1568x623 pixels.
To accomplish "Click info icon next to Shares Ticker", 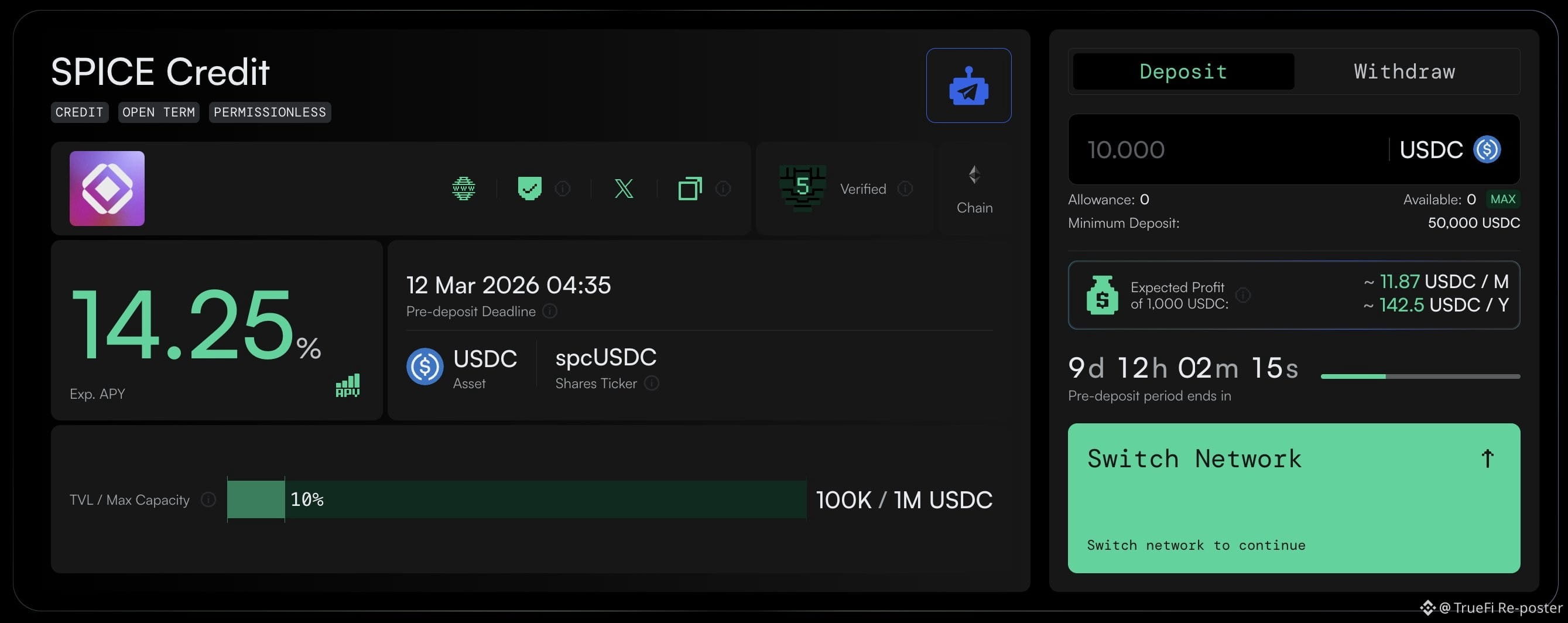I will pos(651,383).
